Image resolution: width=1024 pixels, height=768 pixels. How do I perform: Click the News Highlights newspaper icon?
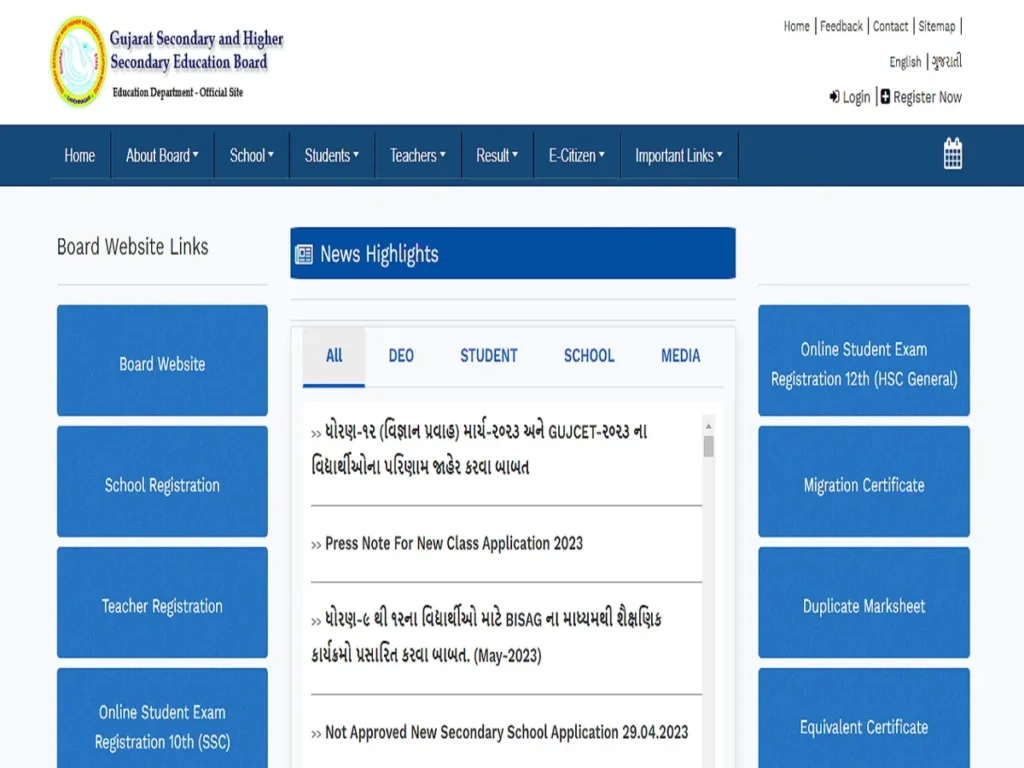click(x=304, y=254)
